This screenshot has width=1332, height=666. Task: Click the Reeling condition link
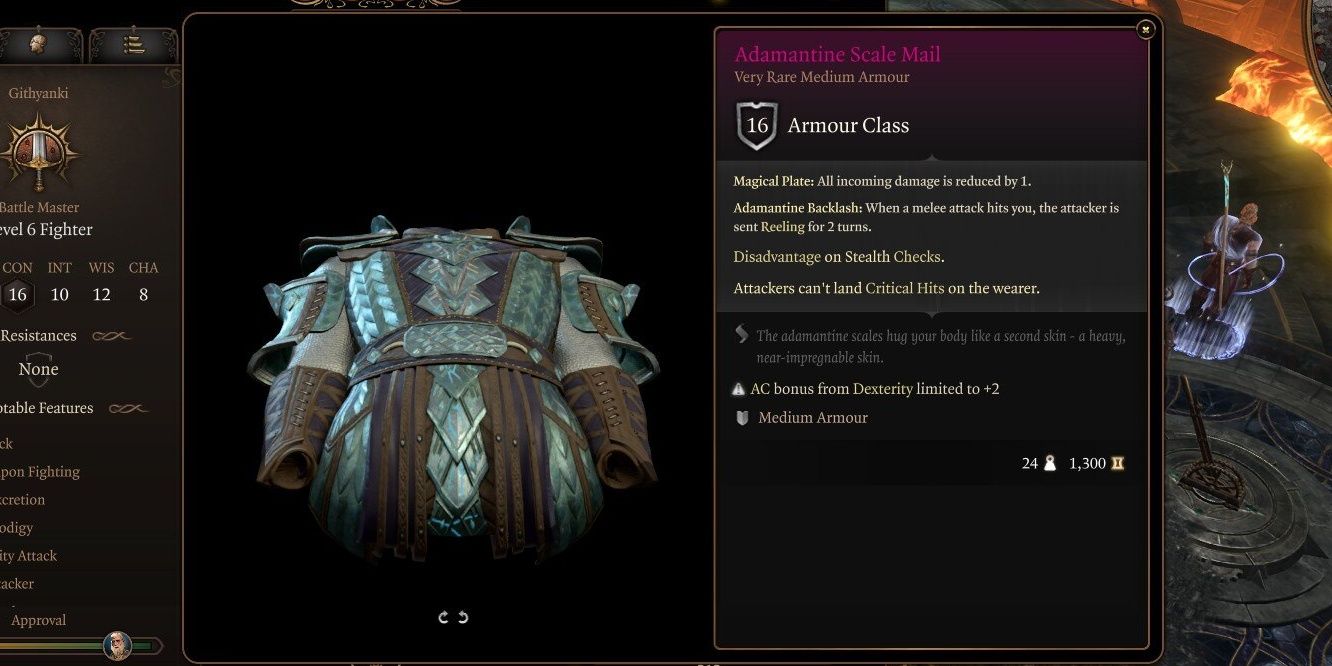(x=782, y=227)
